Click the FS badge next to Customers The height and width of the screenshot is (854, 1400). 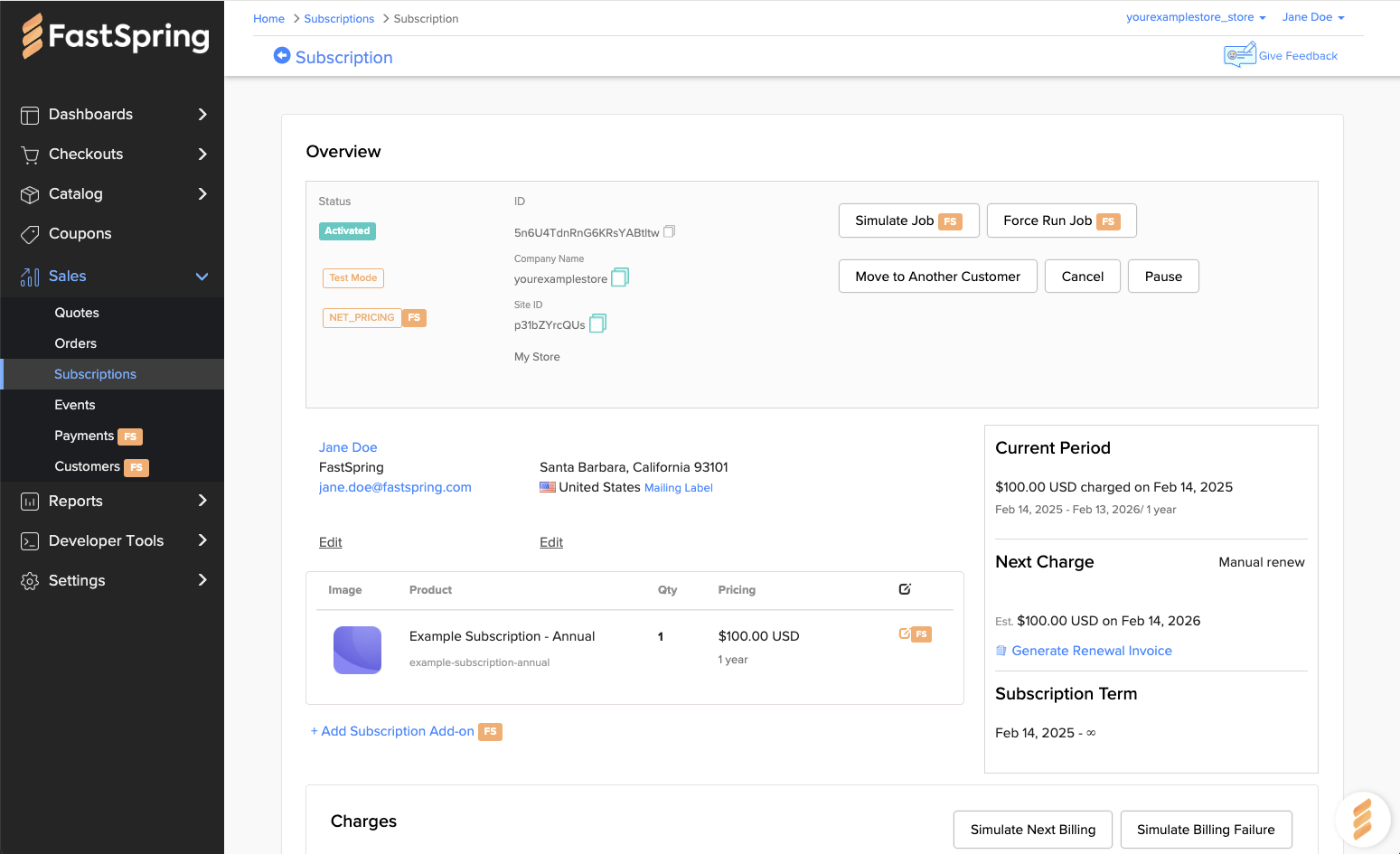point(136,467)
